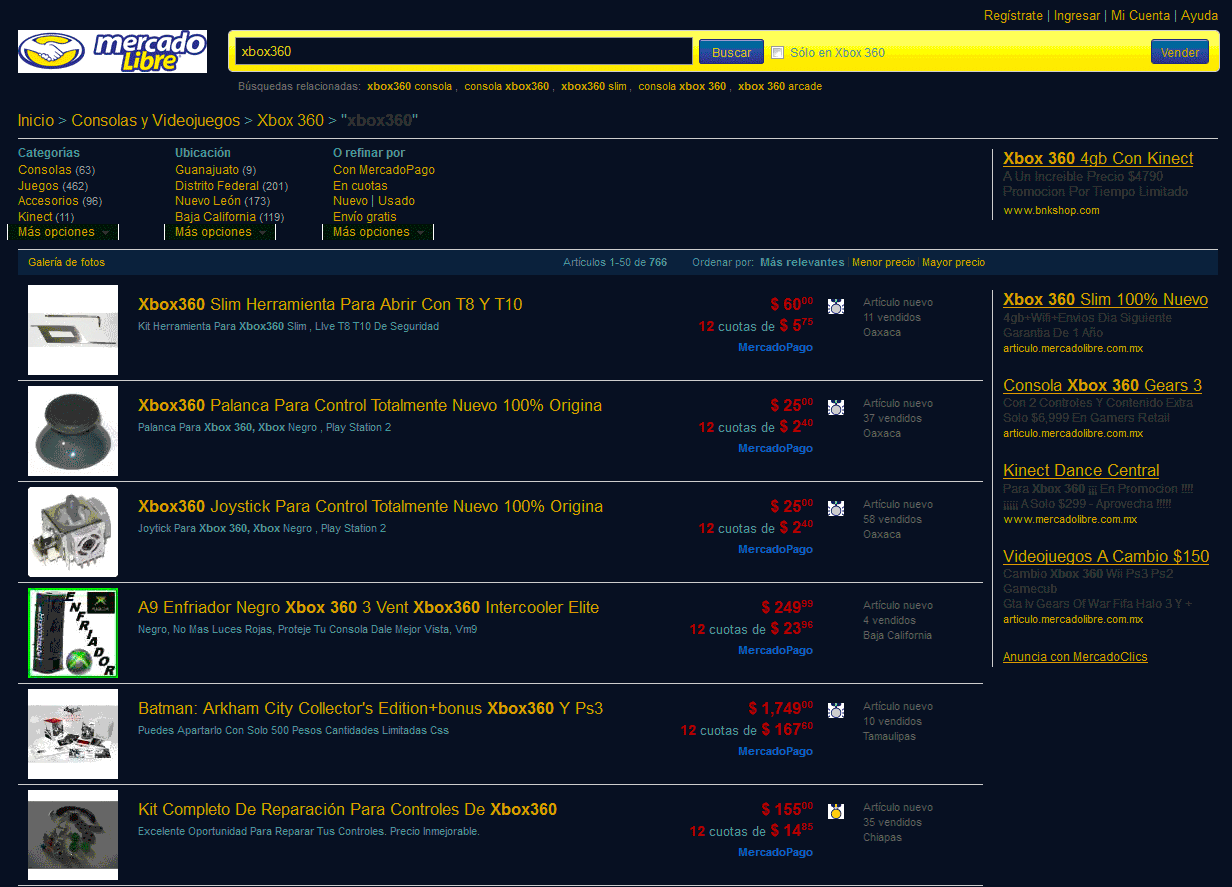Open the 'Galería de fotos' view

(66, 263)
